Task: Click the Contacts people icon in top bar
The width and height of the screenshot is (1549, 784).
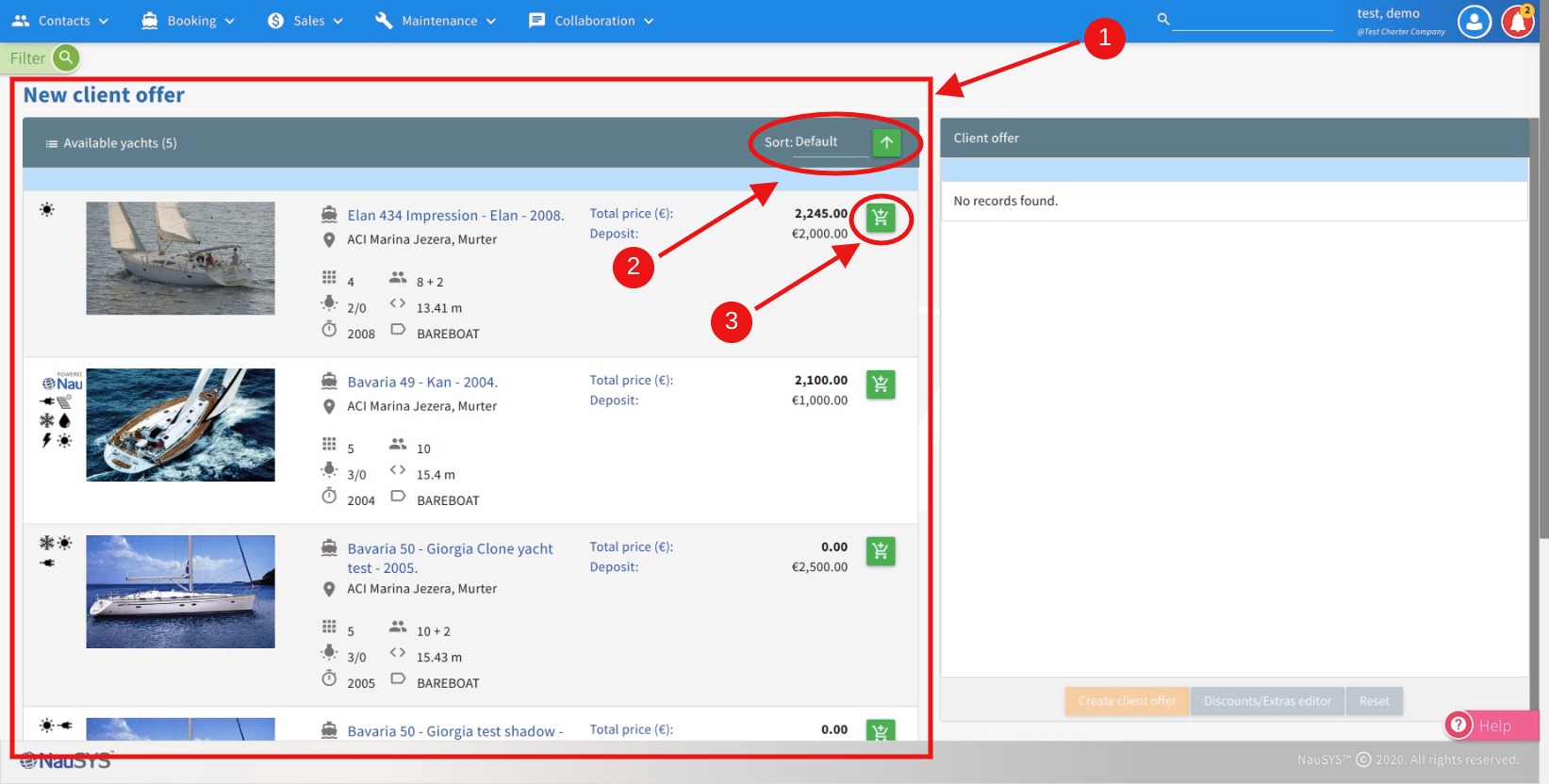Action: 21,21
